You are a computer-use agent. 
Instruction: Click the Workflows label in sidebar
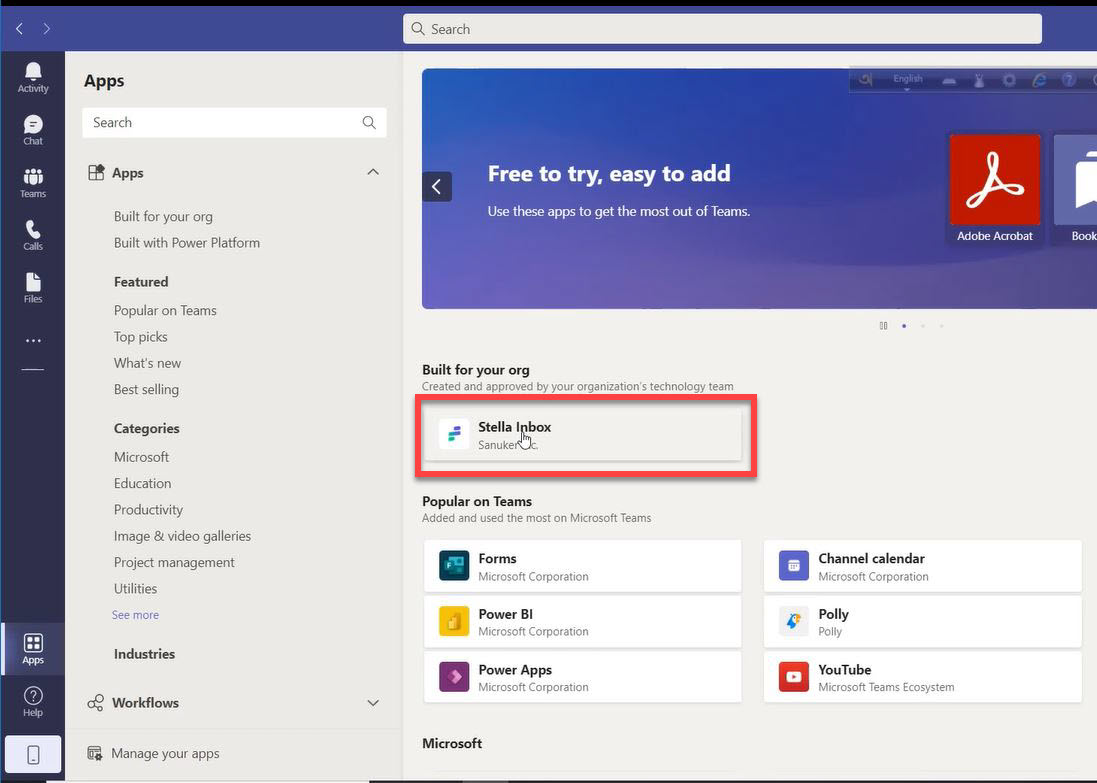146,703
